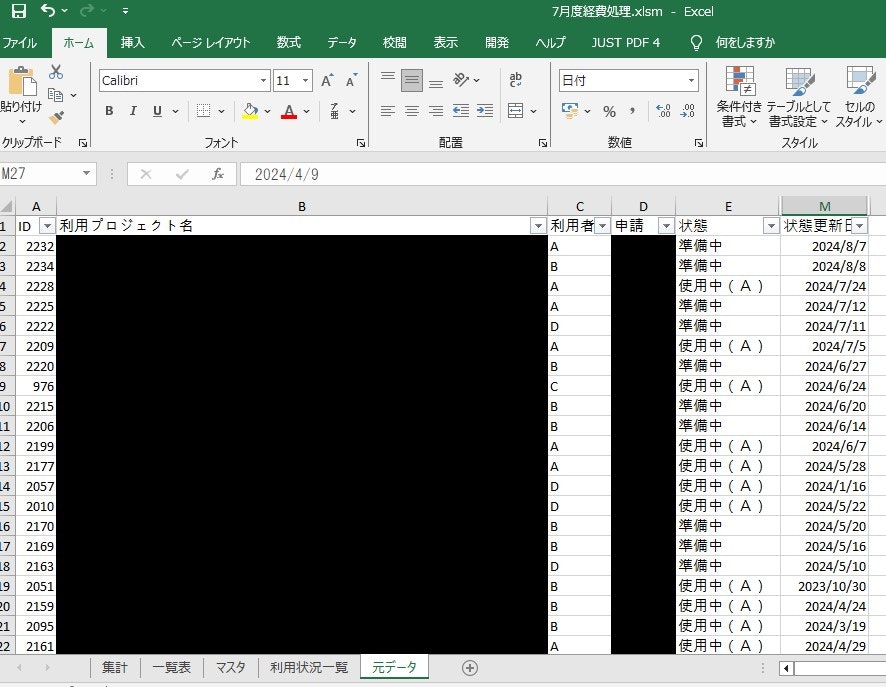886x687 pixels.
Task: Toggle middle vertical alignment button
Action: tap(412, 80)
